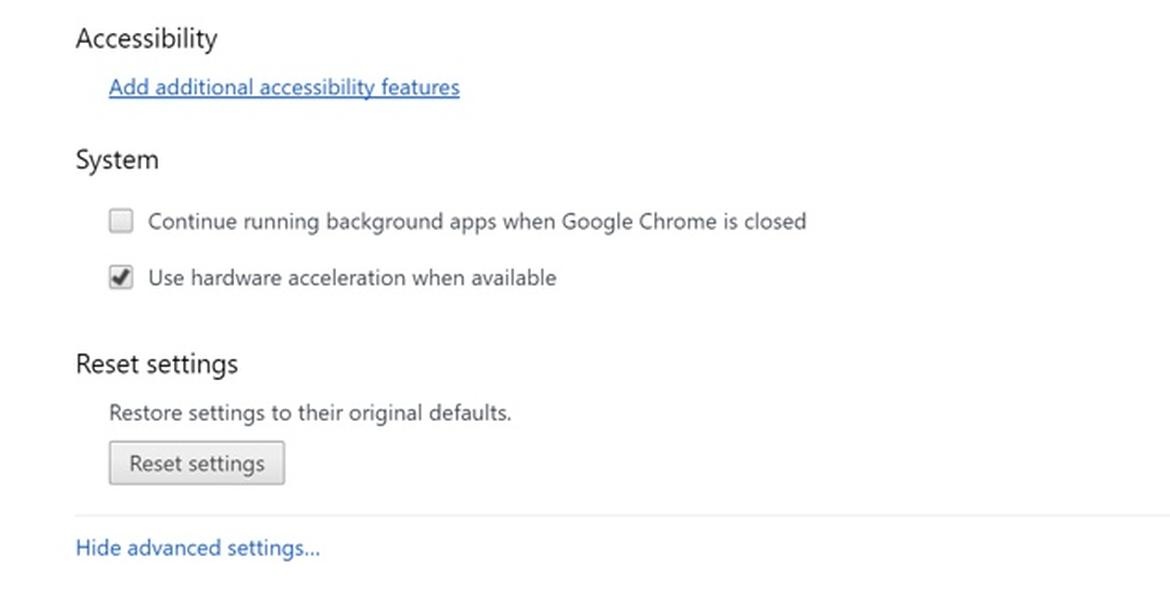Click the Restore settings to original defaults text
The width and height of the screenshot is (1170, 589).
tap(310, 412)
